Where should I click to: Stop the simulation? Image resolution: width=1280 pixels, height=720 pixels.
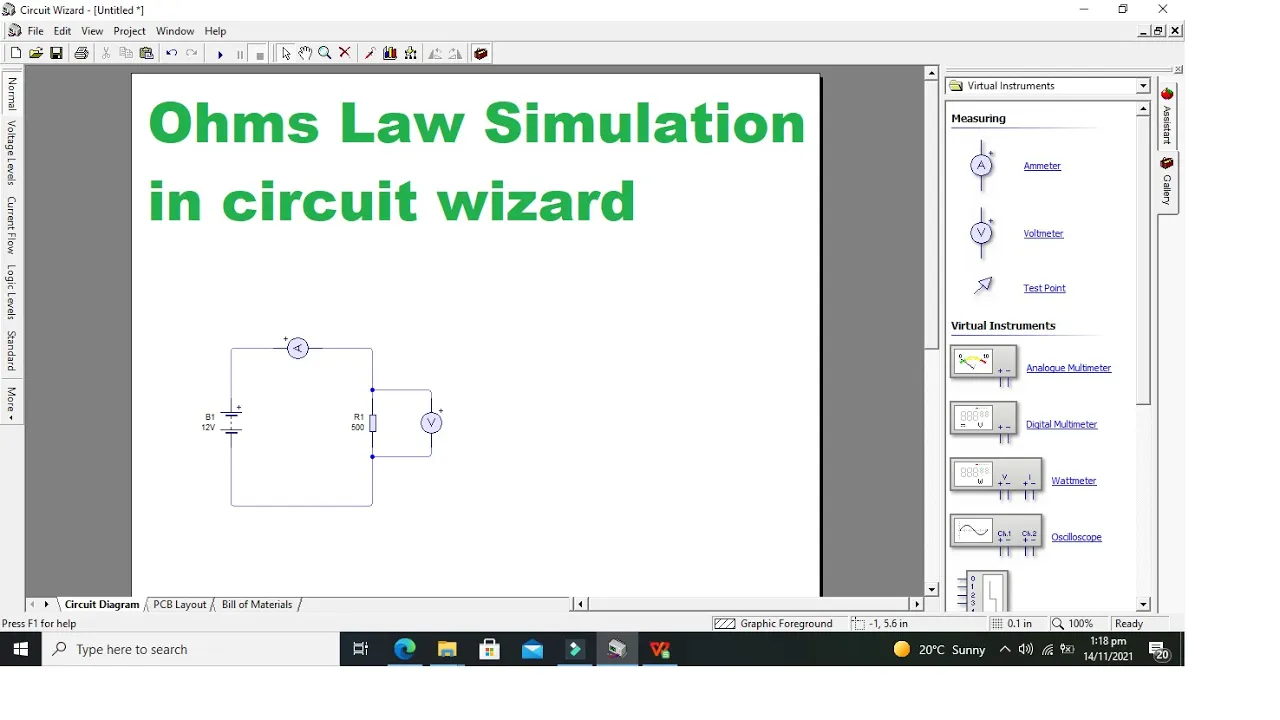click(x=260, y=55)
